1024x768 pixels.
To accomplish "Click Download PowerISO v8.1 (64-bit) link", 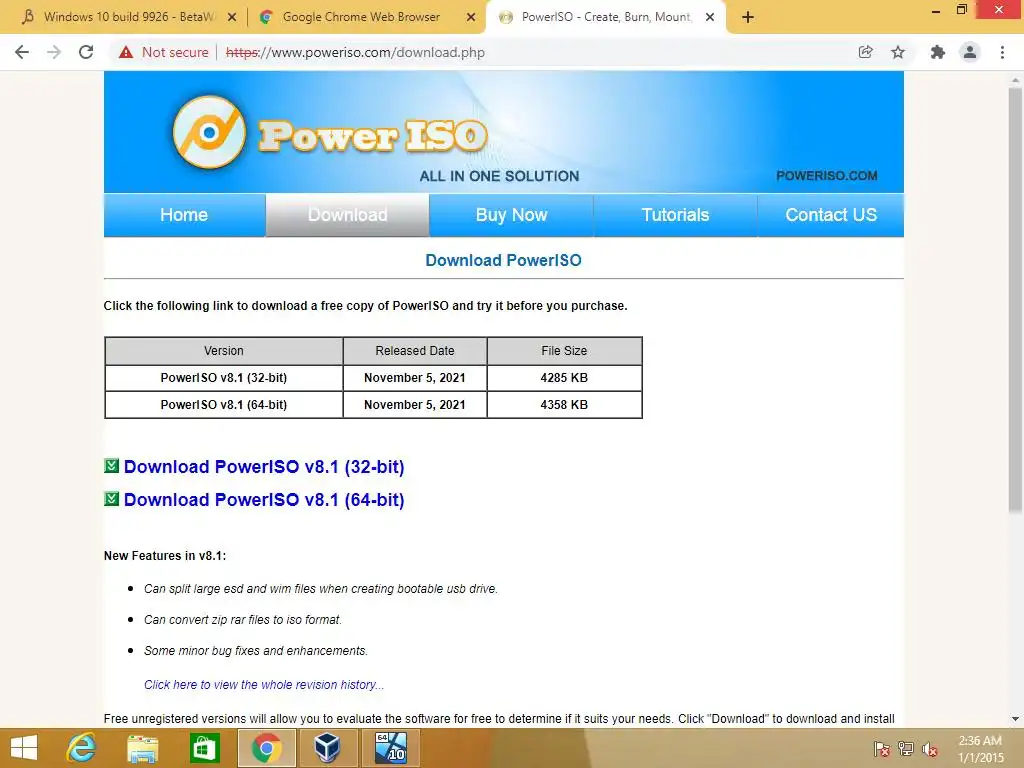I will [x=264, y=500].
